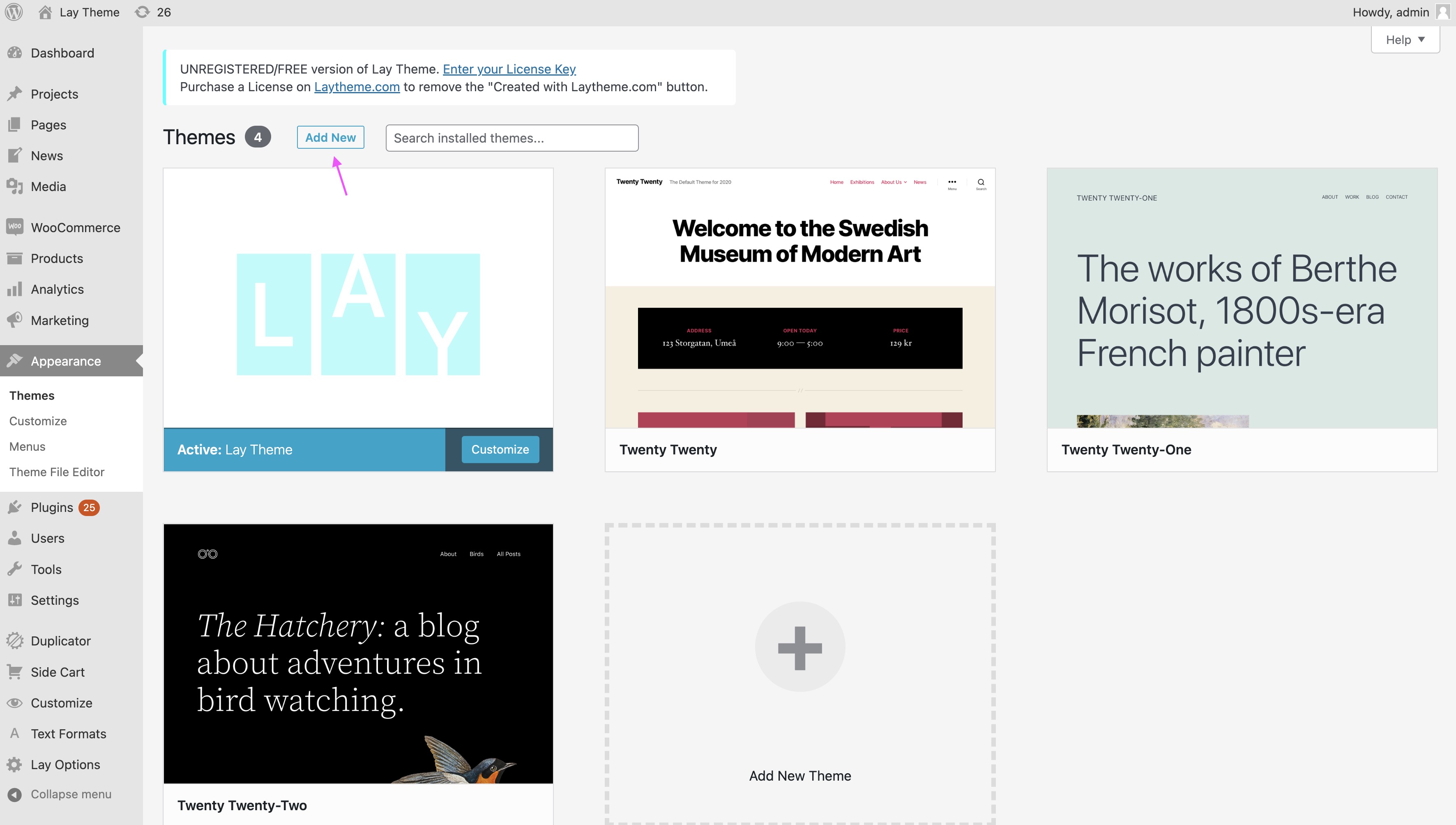
Task: Click Customize button on active Lay Theme
Action: click(x=500, y=449)
